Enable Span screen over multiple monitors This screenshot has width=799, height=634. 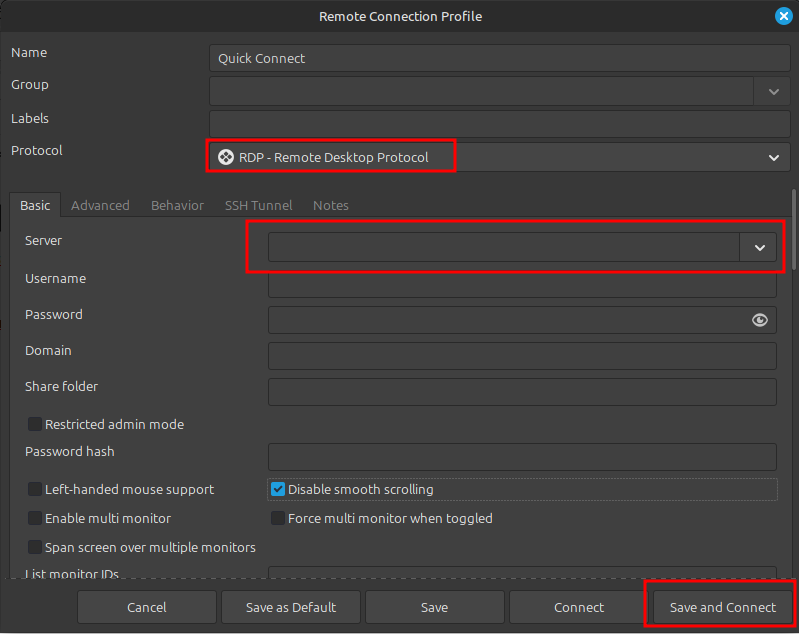[x=35, y=548]
